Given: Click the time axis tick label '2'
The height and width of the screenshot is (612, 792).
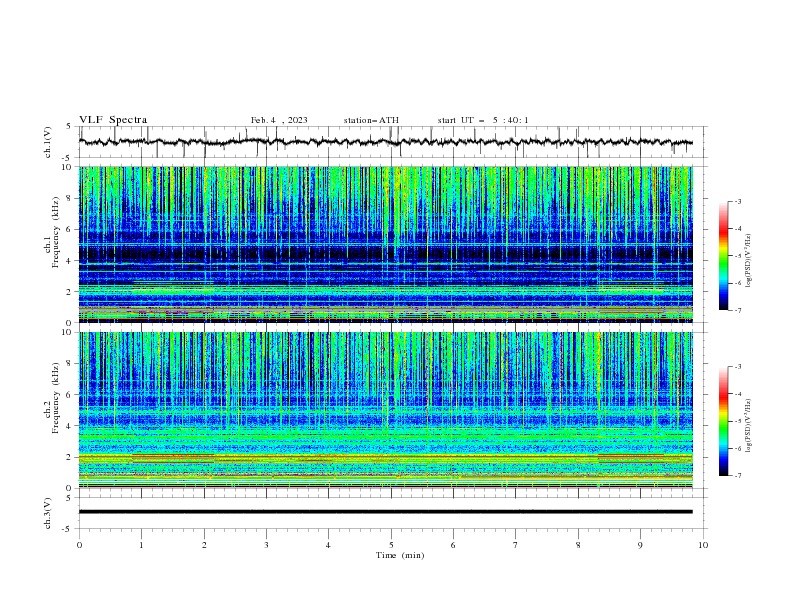Looking at the screenshot, I should click(x=204, y=545).
